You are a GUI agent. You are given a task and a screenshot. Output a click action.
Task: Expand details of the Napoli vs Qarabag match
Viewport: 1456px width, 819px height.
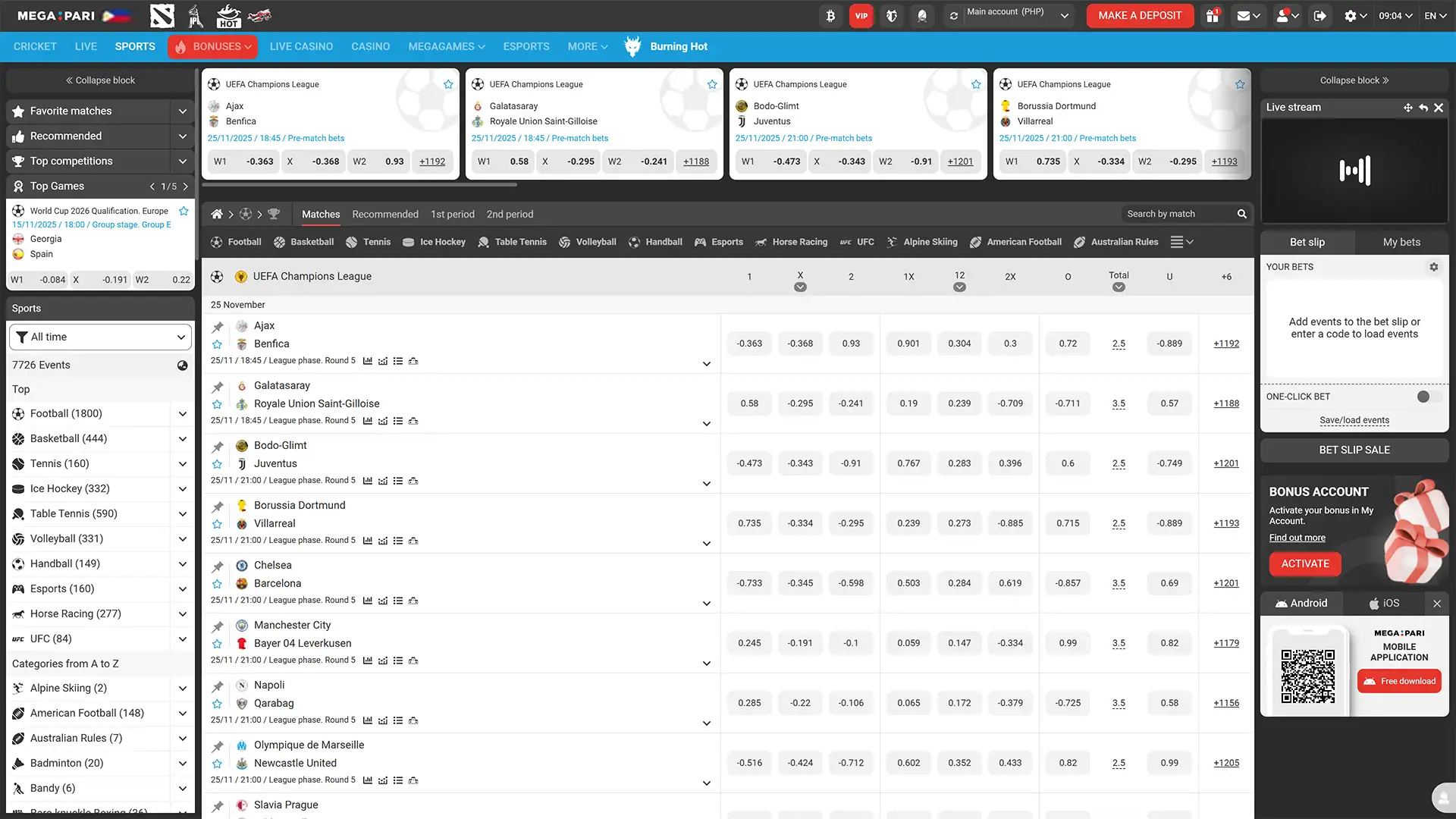coord(706,723)
